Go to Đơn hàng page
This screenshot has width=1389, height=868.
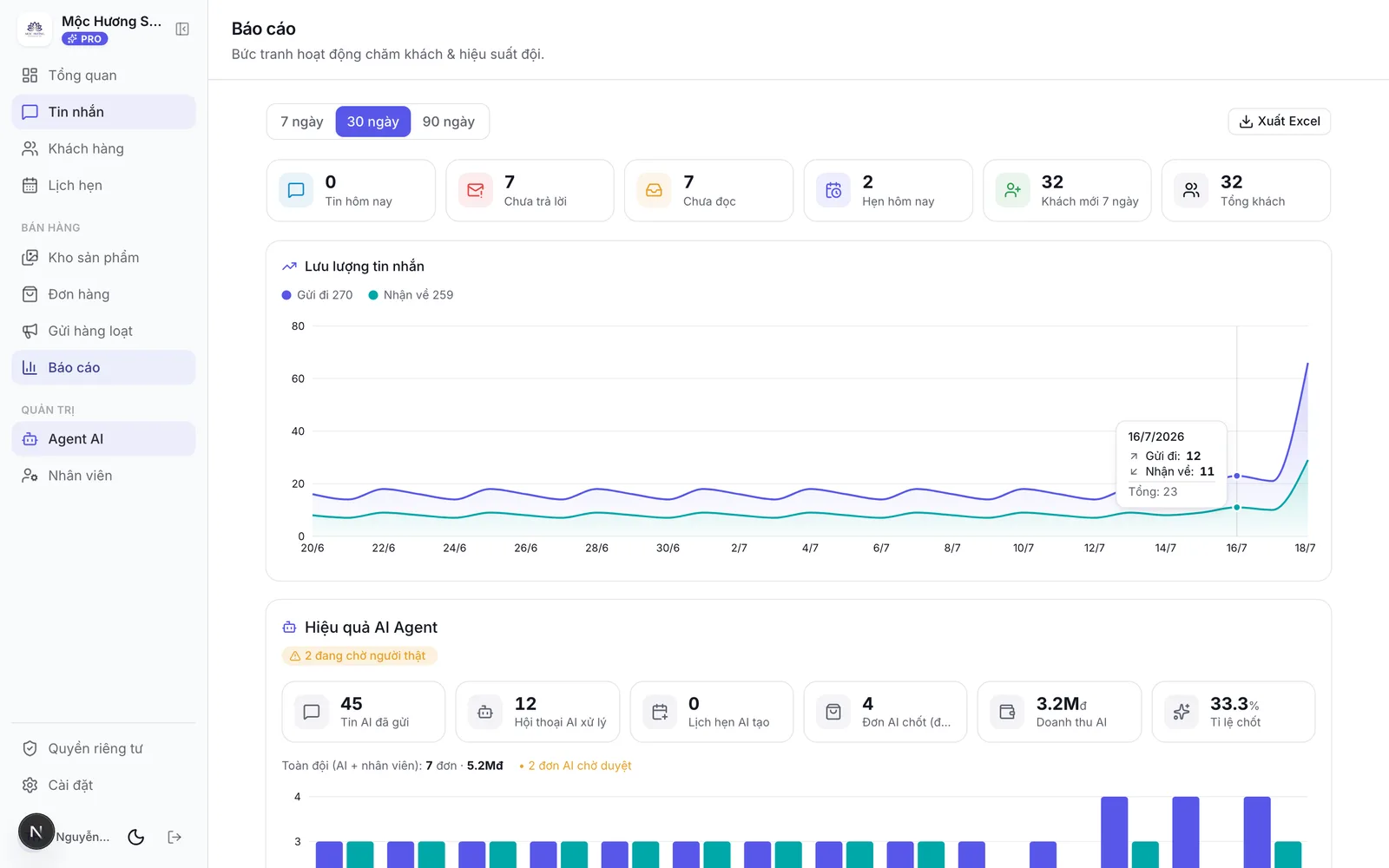[x=103, y=294]
